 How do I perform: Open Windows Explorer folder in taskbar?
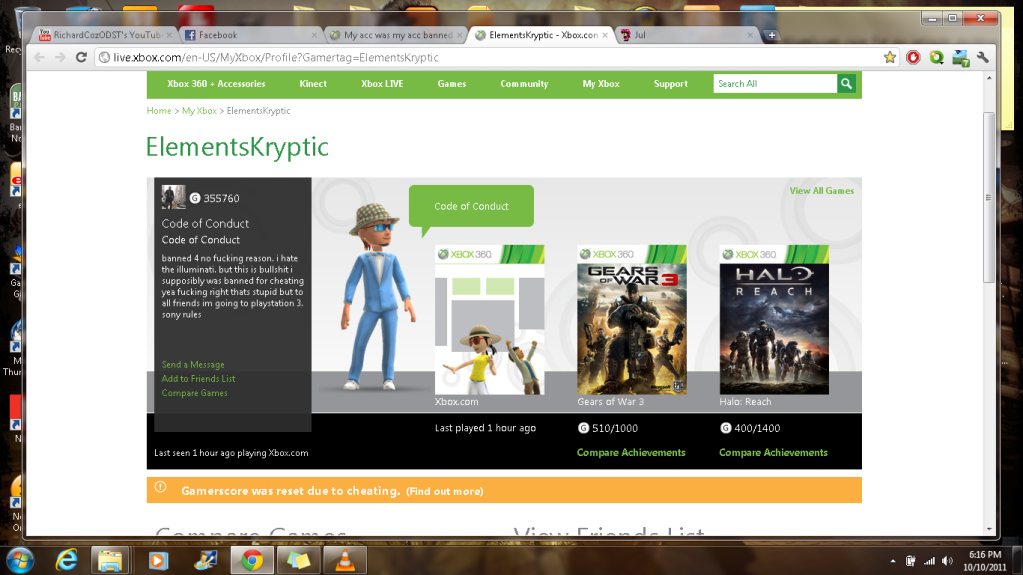click(x=110, y=561)
